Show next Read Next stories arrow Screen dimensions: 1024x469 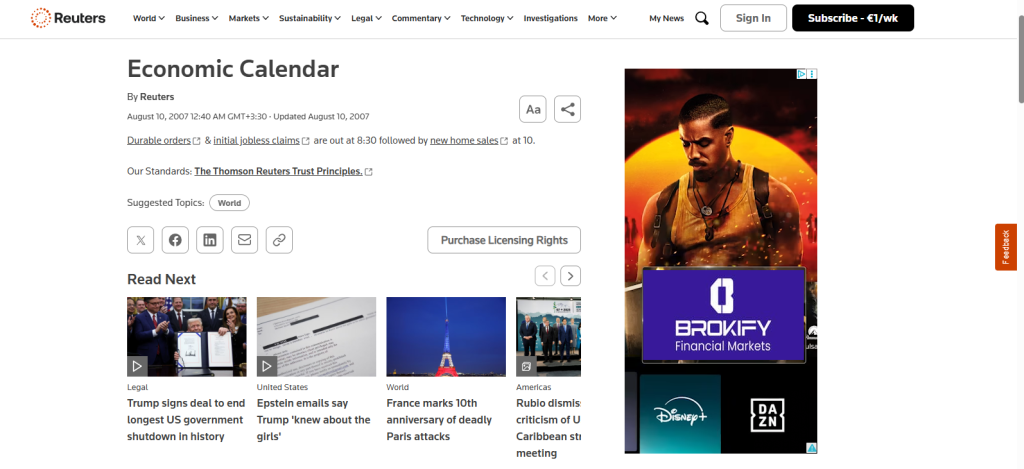click(x=570, y=276)
